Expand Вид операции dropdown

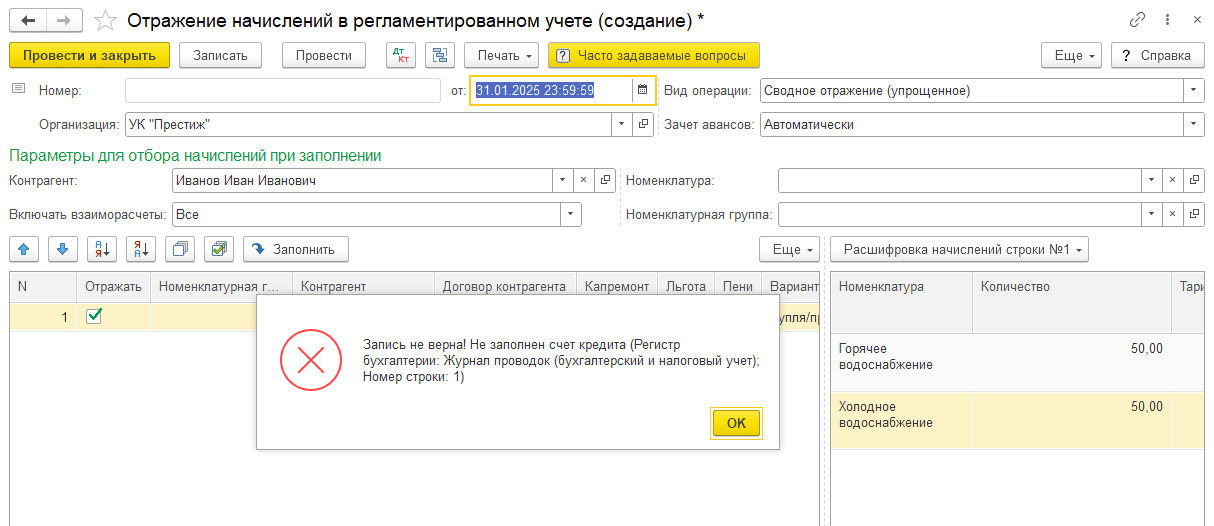(1194, 91)
